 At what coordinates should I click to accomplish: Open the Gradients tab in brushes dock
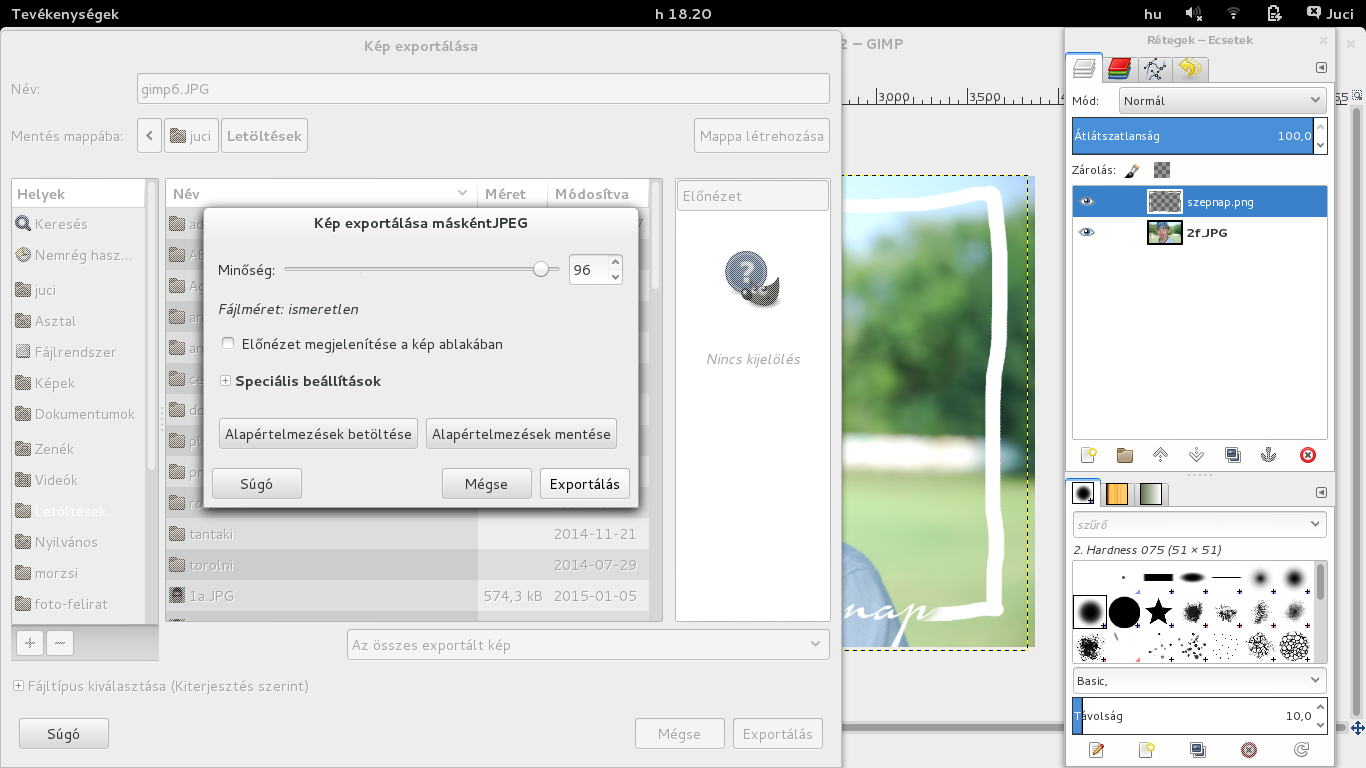1151,493
